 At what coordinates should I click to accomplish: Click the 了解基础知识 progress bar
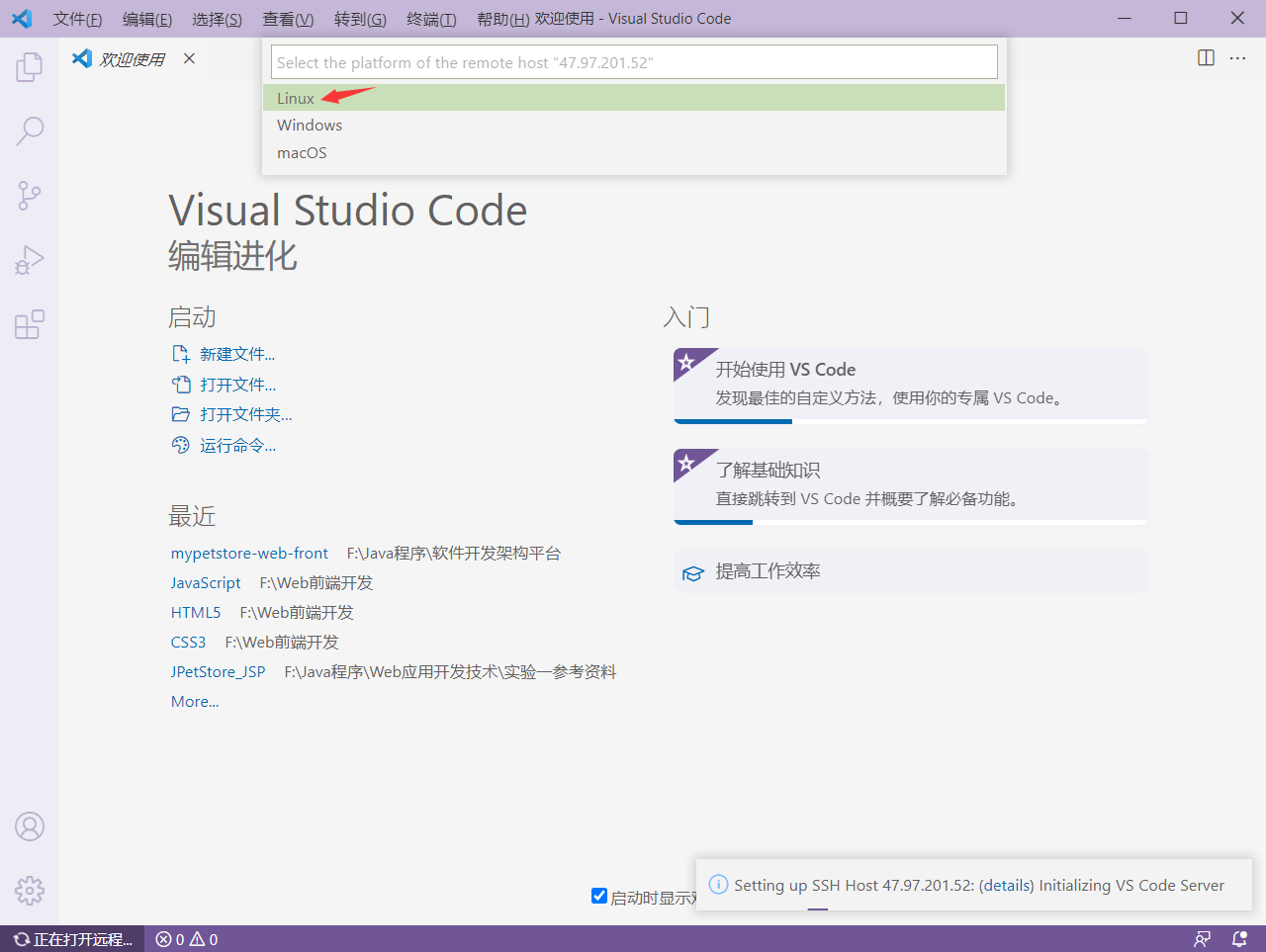(x=911, y=522)
